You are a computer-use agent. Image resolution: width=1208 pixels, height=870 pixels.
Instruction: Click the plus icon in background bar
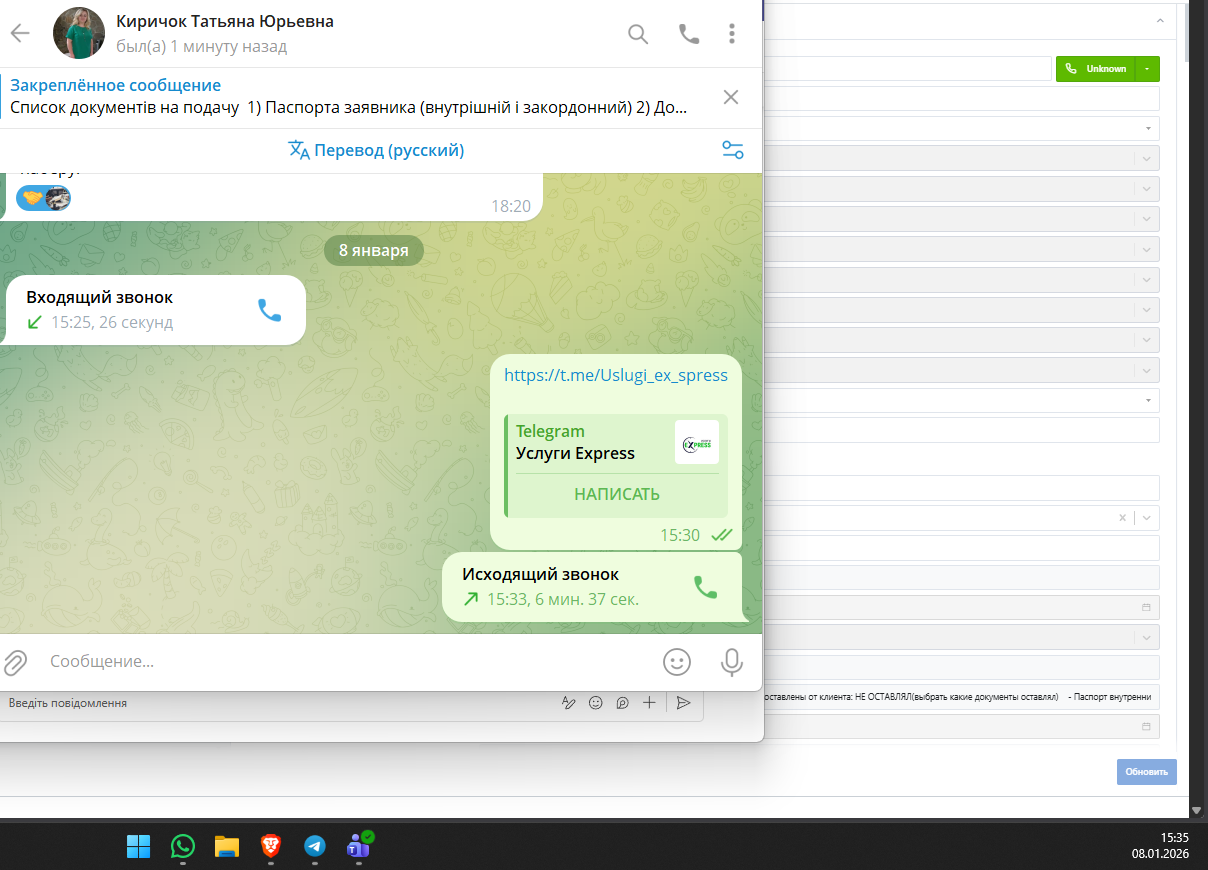click(649, 703)
